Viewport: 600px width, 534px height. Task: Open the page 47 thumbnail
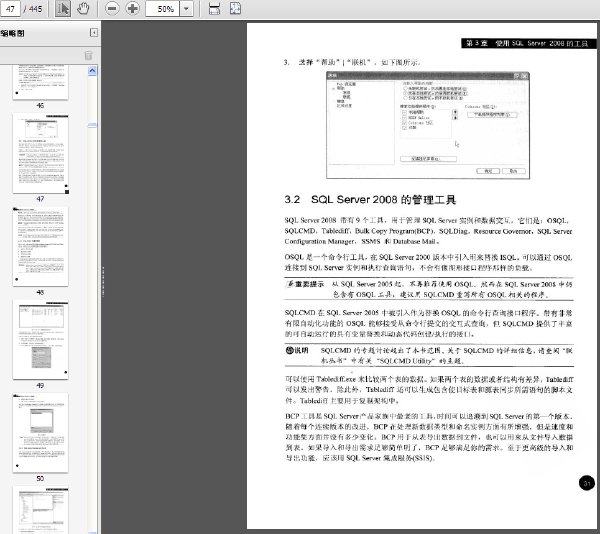pos(41,153)
